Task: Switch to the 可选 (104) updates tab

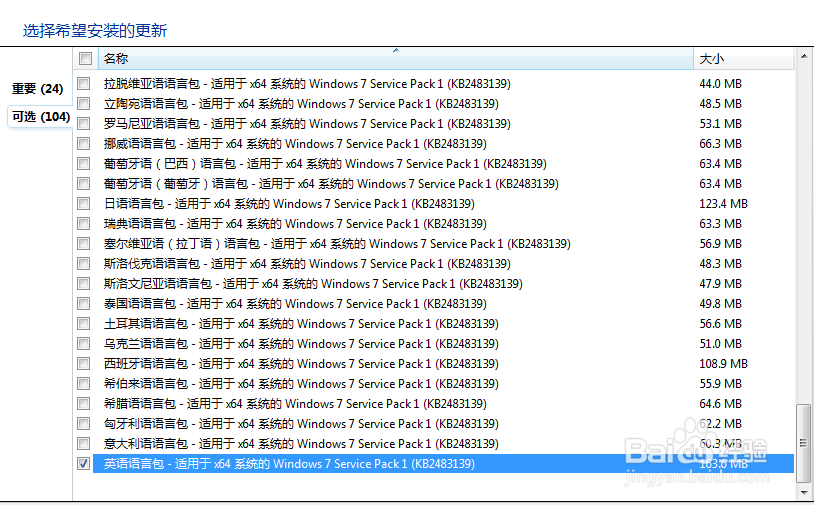Action: pos(40,117)
